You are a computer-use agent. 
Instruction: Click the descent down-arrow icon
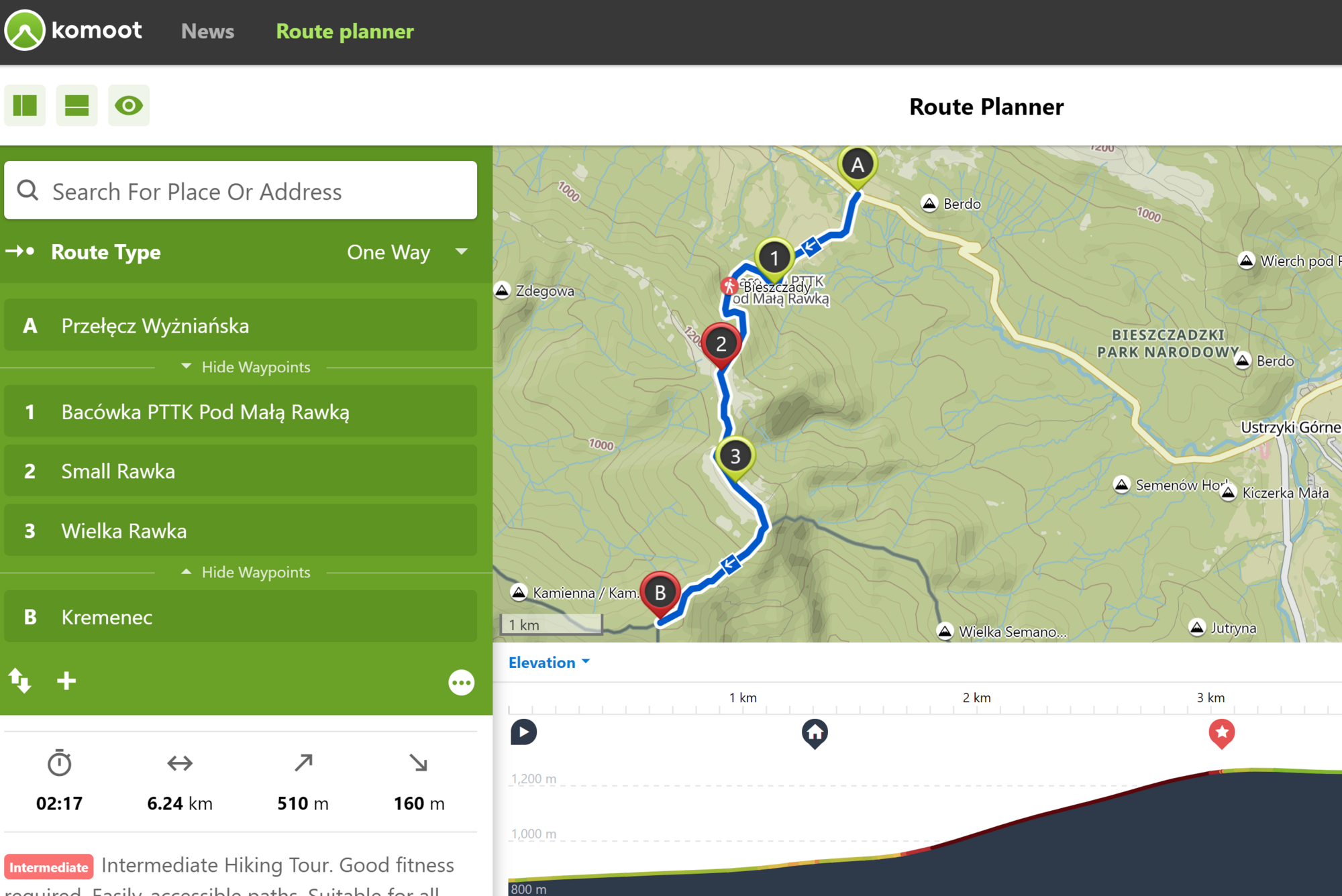tap(419, 763)
